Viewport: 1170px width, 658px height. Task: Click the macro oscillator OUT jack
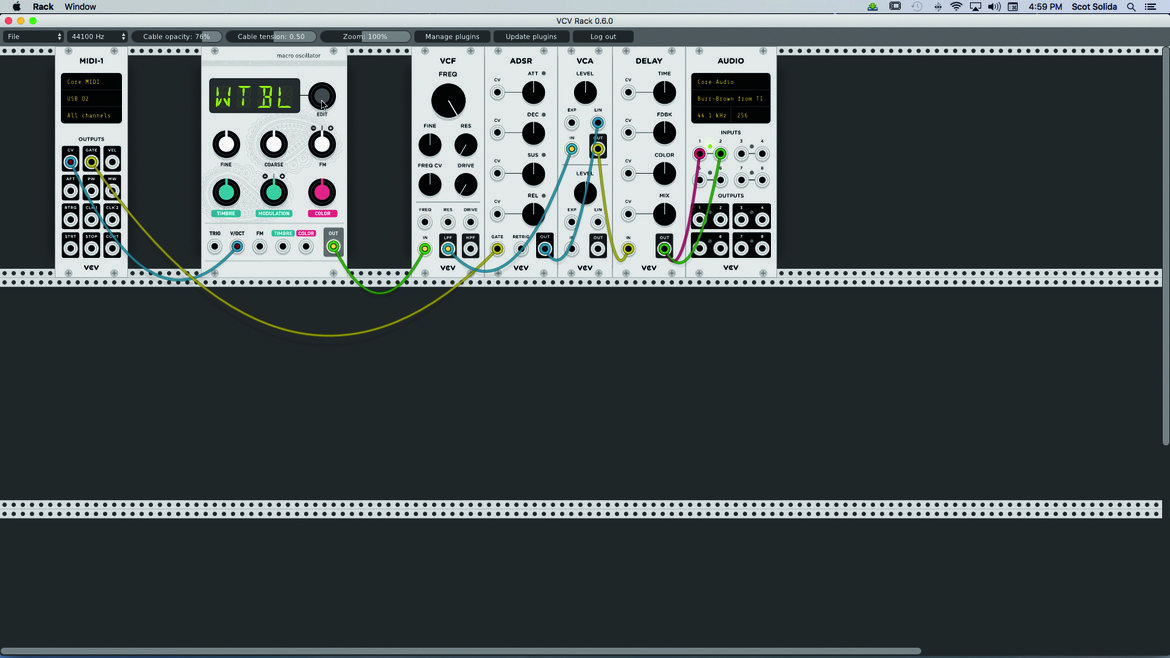click(x=334, y=246)
